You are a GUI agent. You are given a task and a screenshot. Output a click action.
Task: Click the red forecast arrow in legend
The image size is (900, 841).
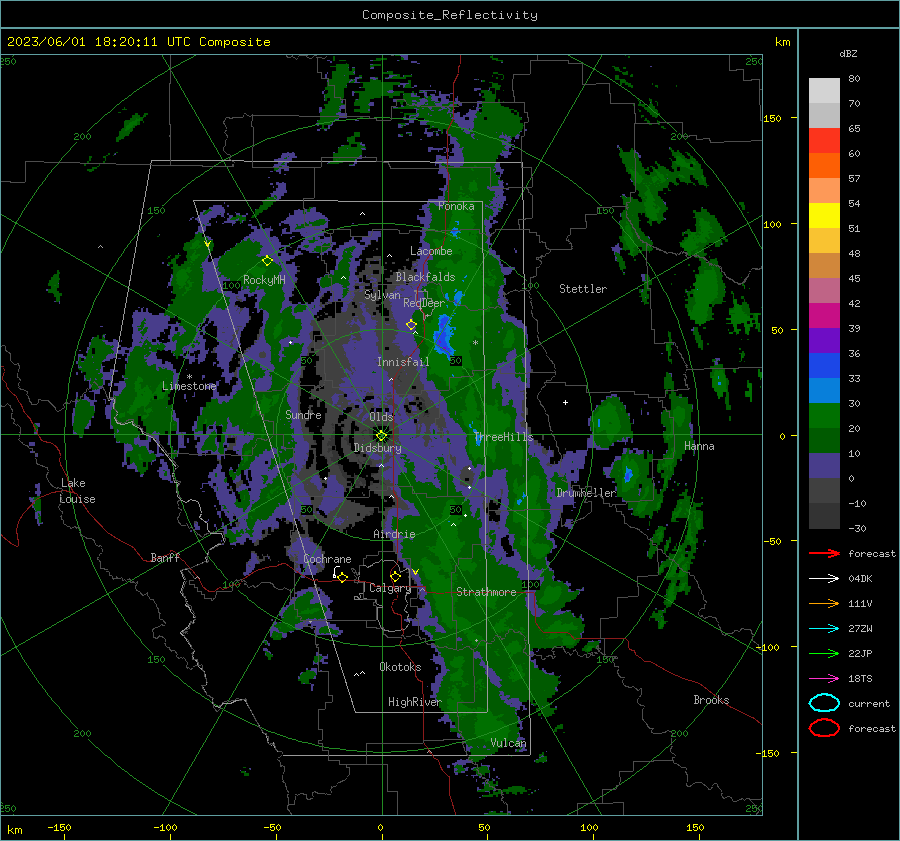point(824,553)
